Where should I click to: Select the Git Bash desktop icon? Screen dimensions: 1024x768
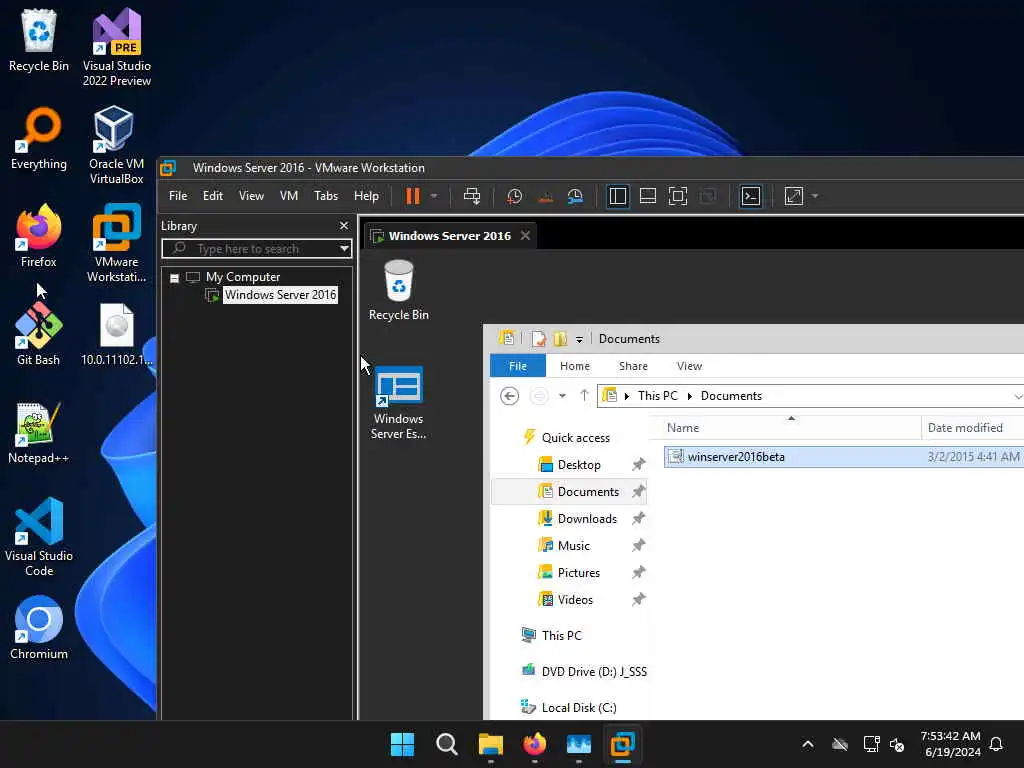click(38, 334)
